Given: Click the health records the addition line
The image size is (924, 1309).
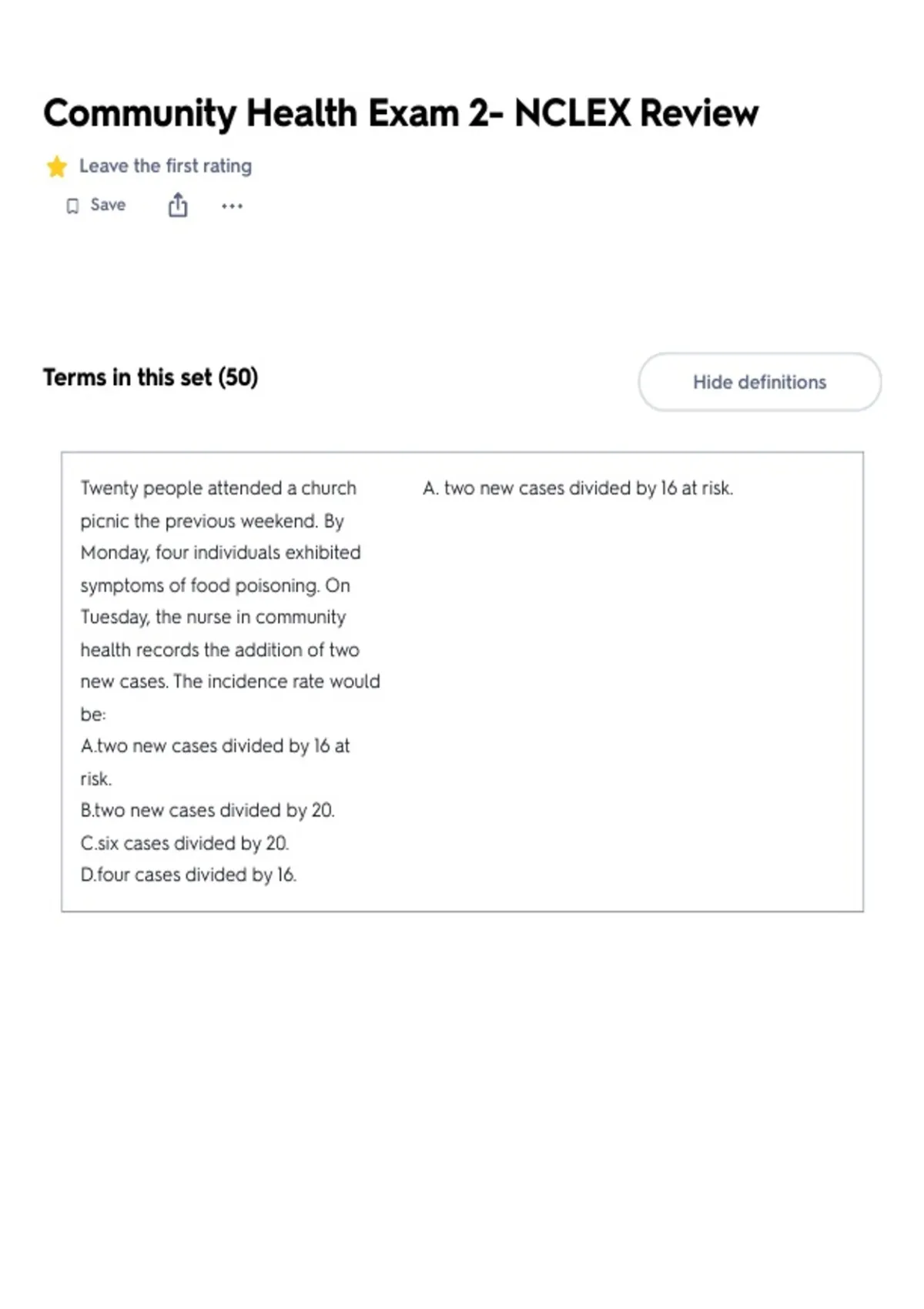Looking at the screenshot, I should click(x=219, y=650).
